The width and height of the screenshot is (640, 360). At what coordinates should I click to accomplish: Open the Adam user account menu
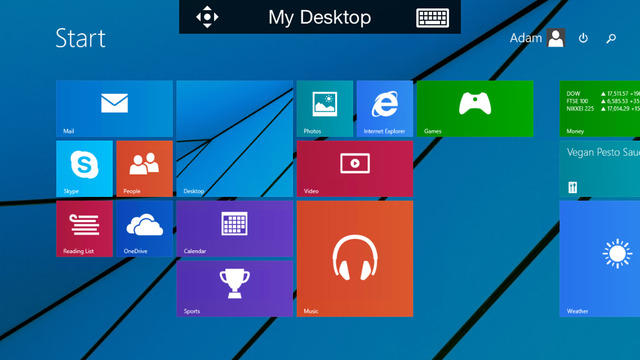click(x=537, y=38)
